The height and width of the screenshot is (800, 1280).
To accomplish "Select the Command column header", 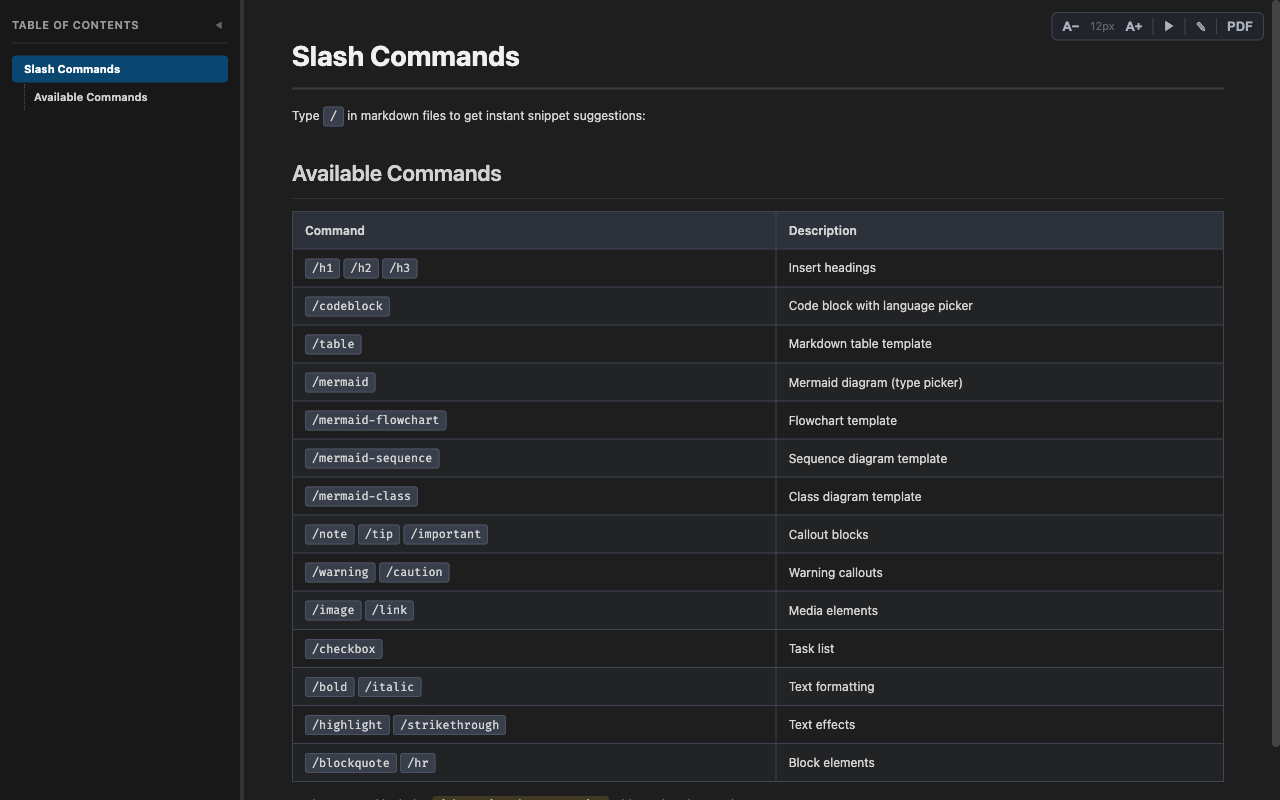I will (334, 230).
